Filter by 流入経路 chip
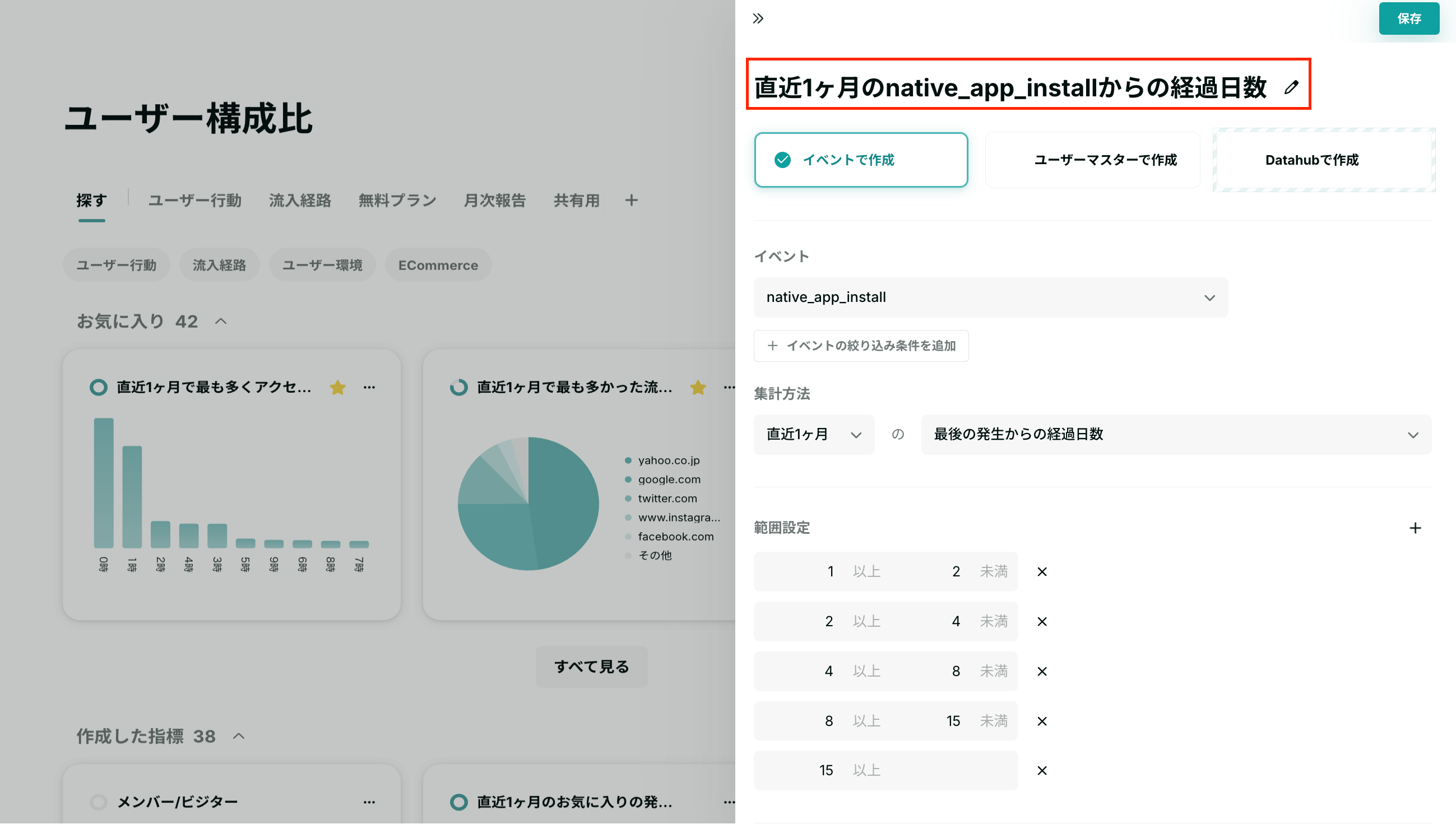 pyautogui.click(x=219, y=266)
